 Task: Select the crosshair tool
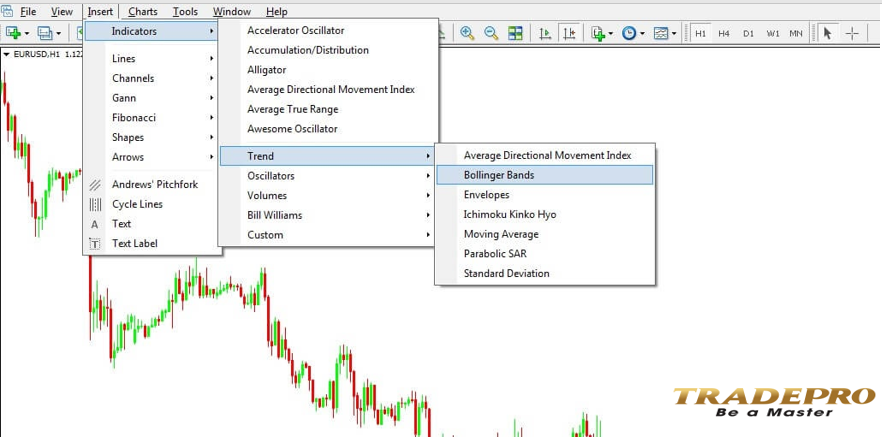coord(852,33)
